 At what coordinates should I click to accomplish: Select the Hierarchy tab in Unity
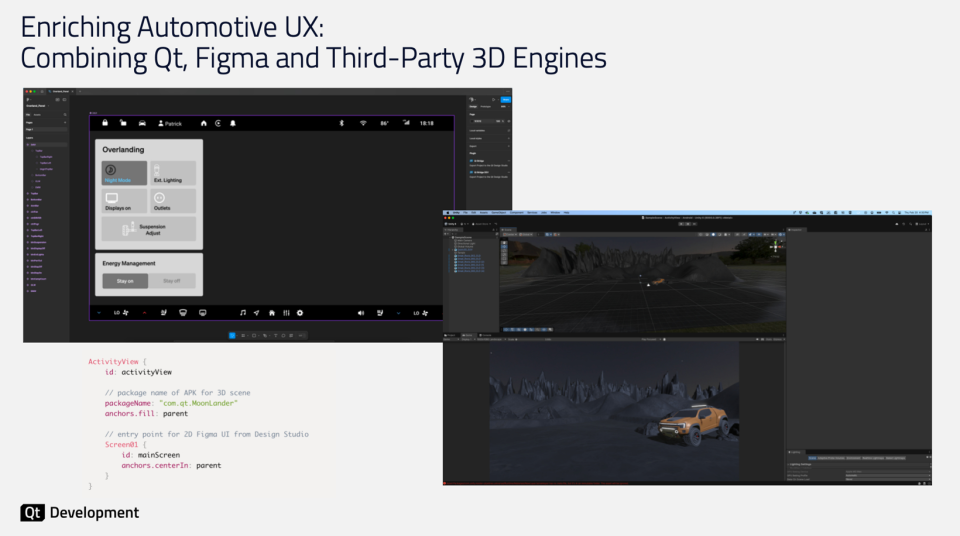452,230
